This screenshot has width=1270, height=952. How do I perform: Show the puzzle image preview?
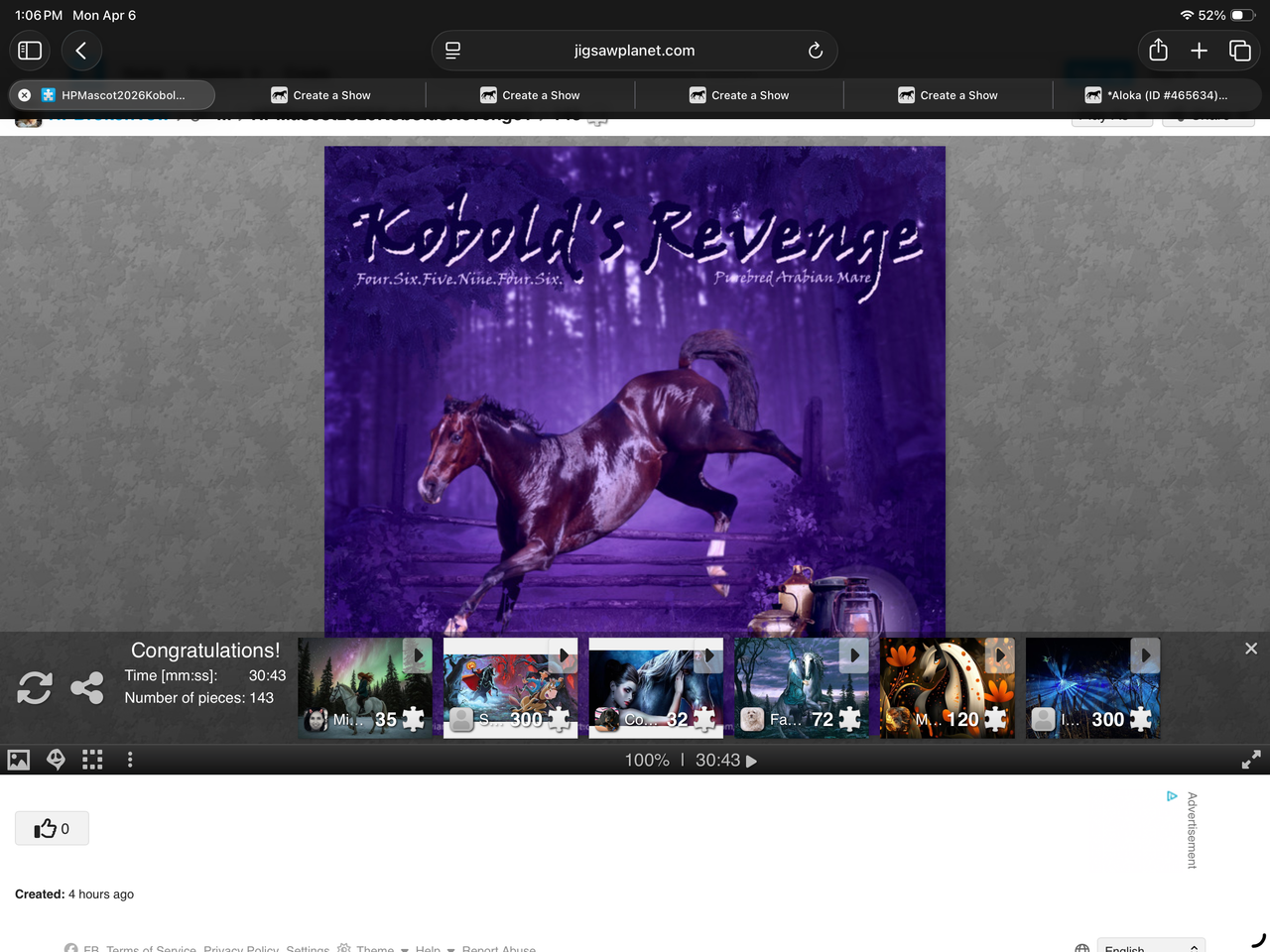coord(19,761)
